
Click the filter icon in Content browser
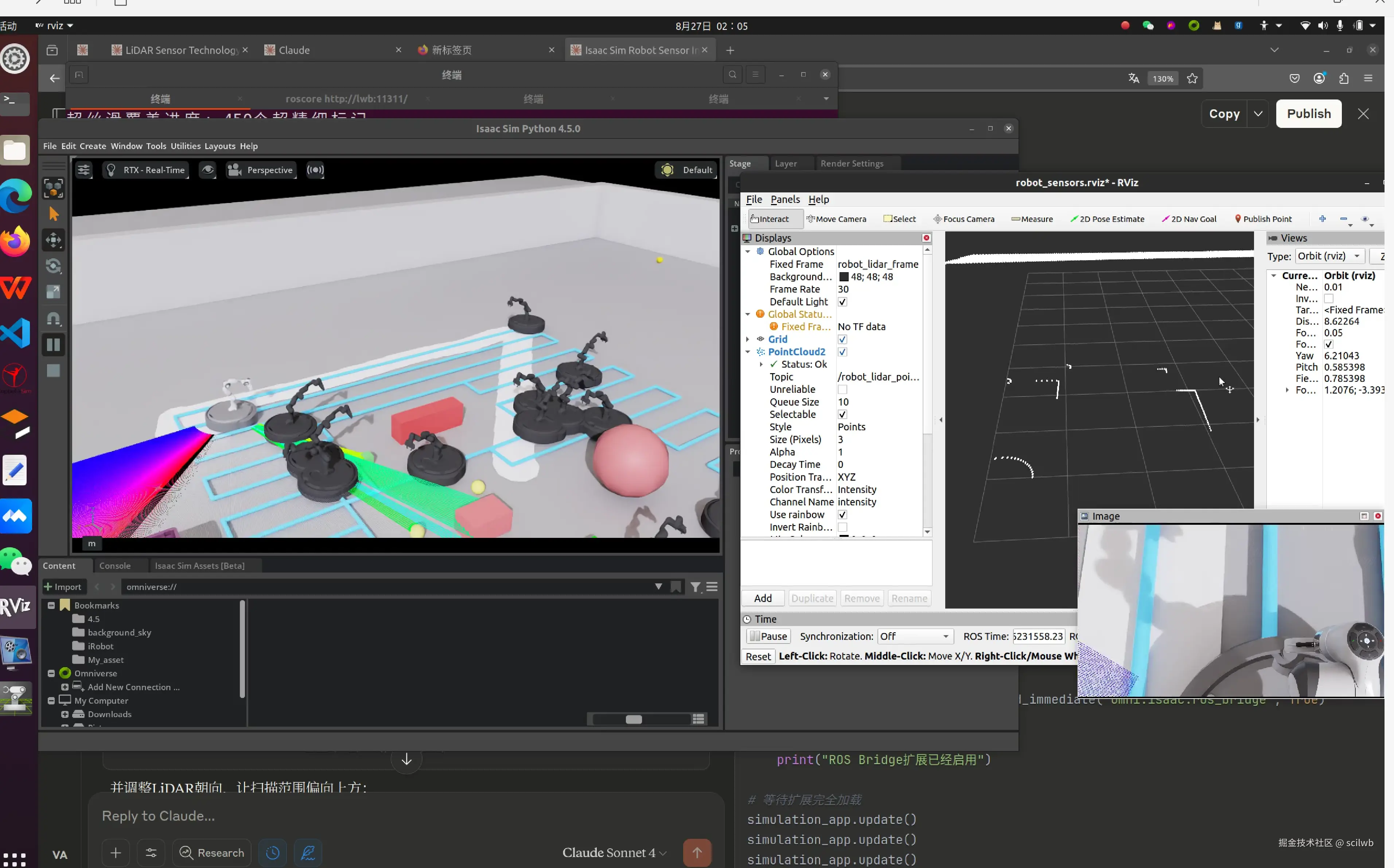coord(695,587)
